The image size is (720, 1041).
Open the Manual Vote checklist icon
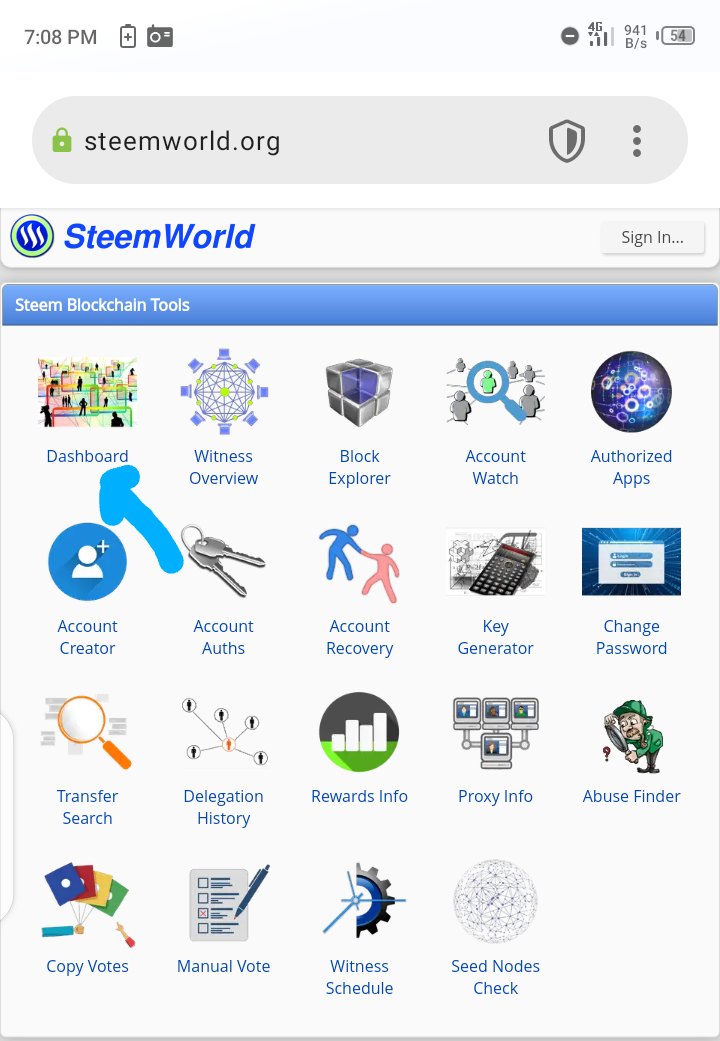click(229, 903)
